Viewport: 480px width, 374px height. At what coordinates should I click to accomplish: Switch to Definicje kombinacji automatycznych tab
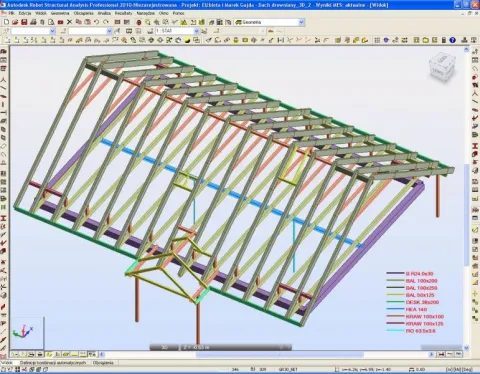(53, 362)
